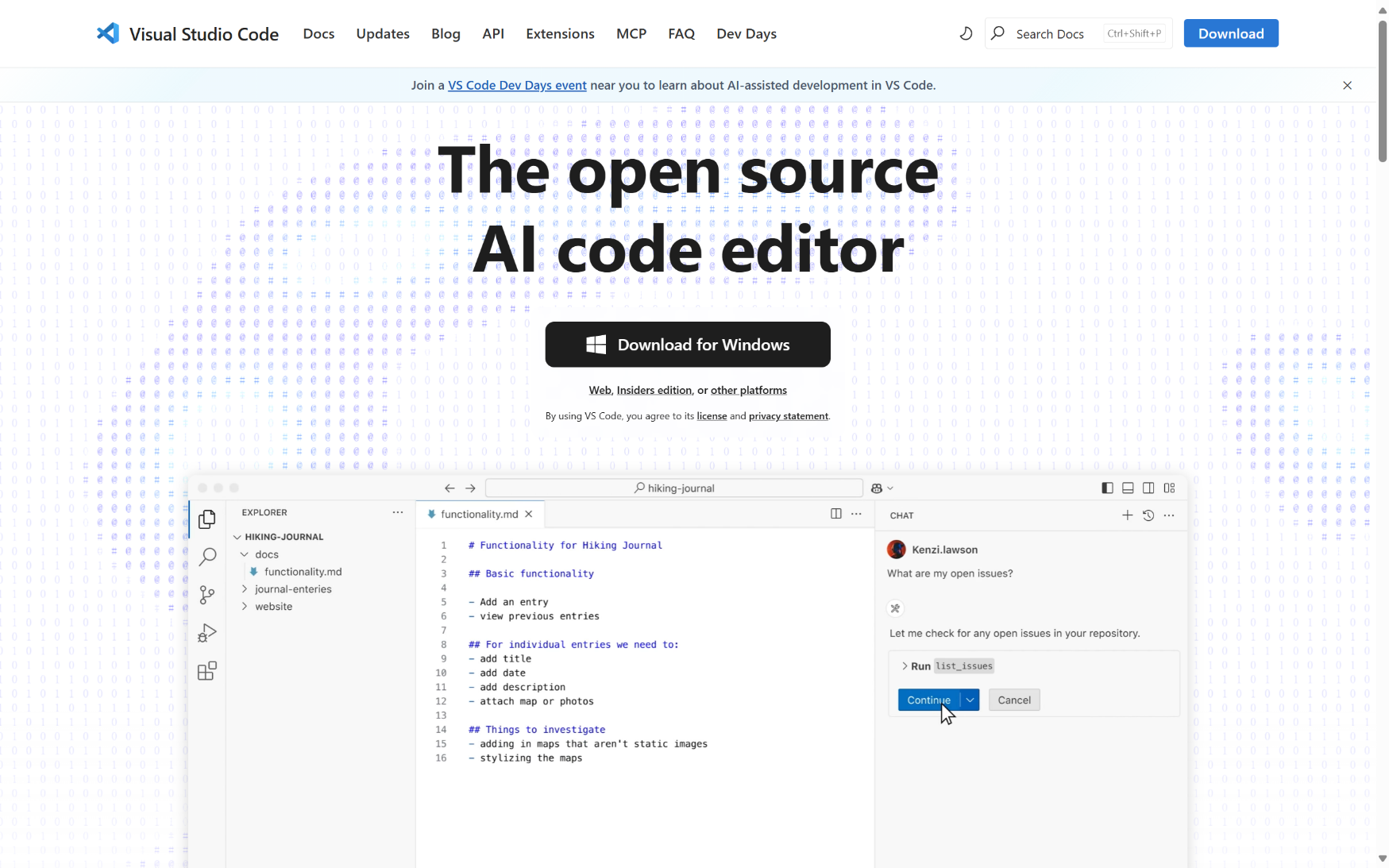Collapse the HIKING-JOURNAL folder tree

237,537
